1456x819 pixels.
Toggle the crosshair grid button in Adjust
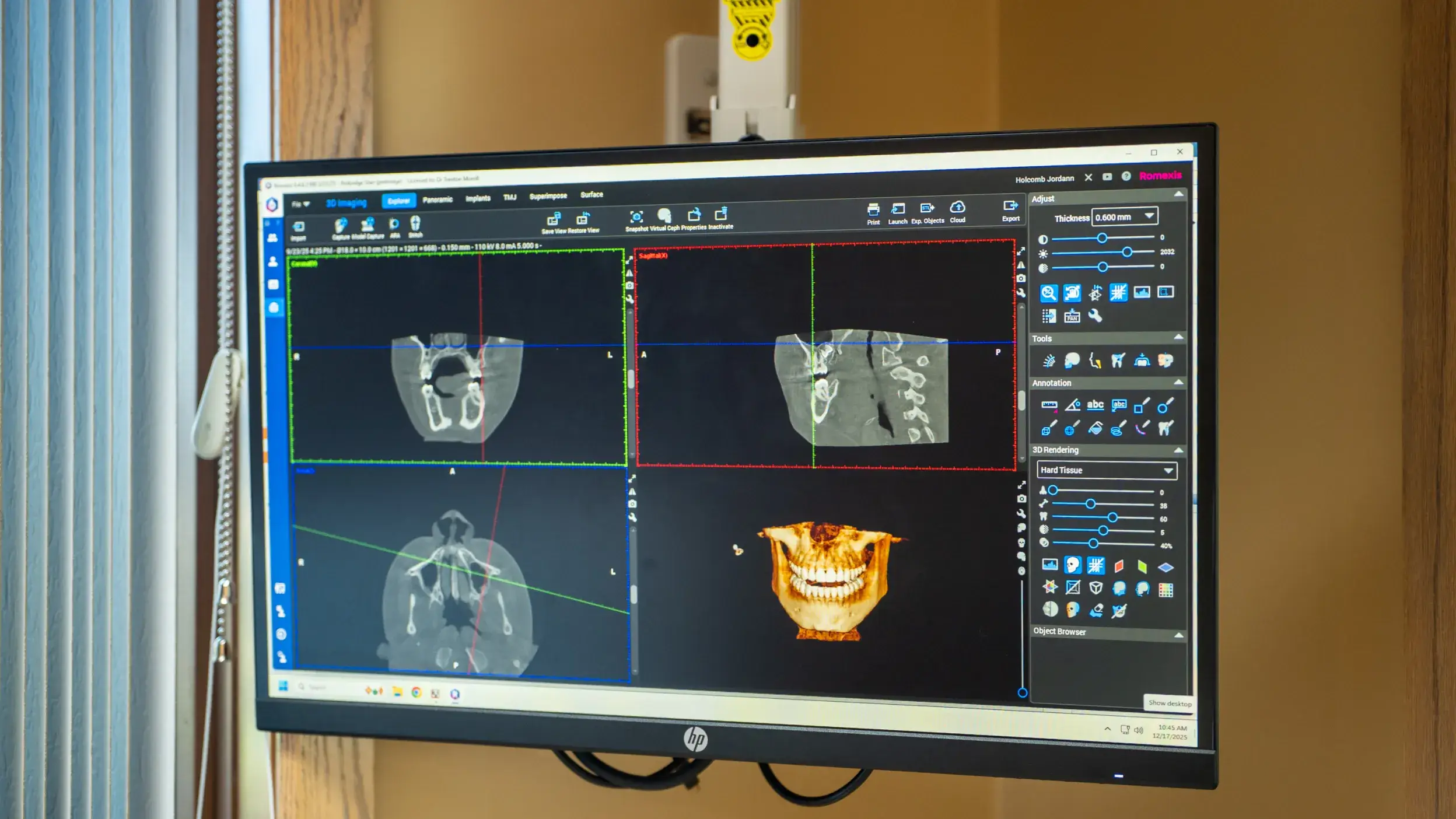tap(1118, 292)
